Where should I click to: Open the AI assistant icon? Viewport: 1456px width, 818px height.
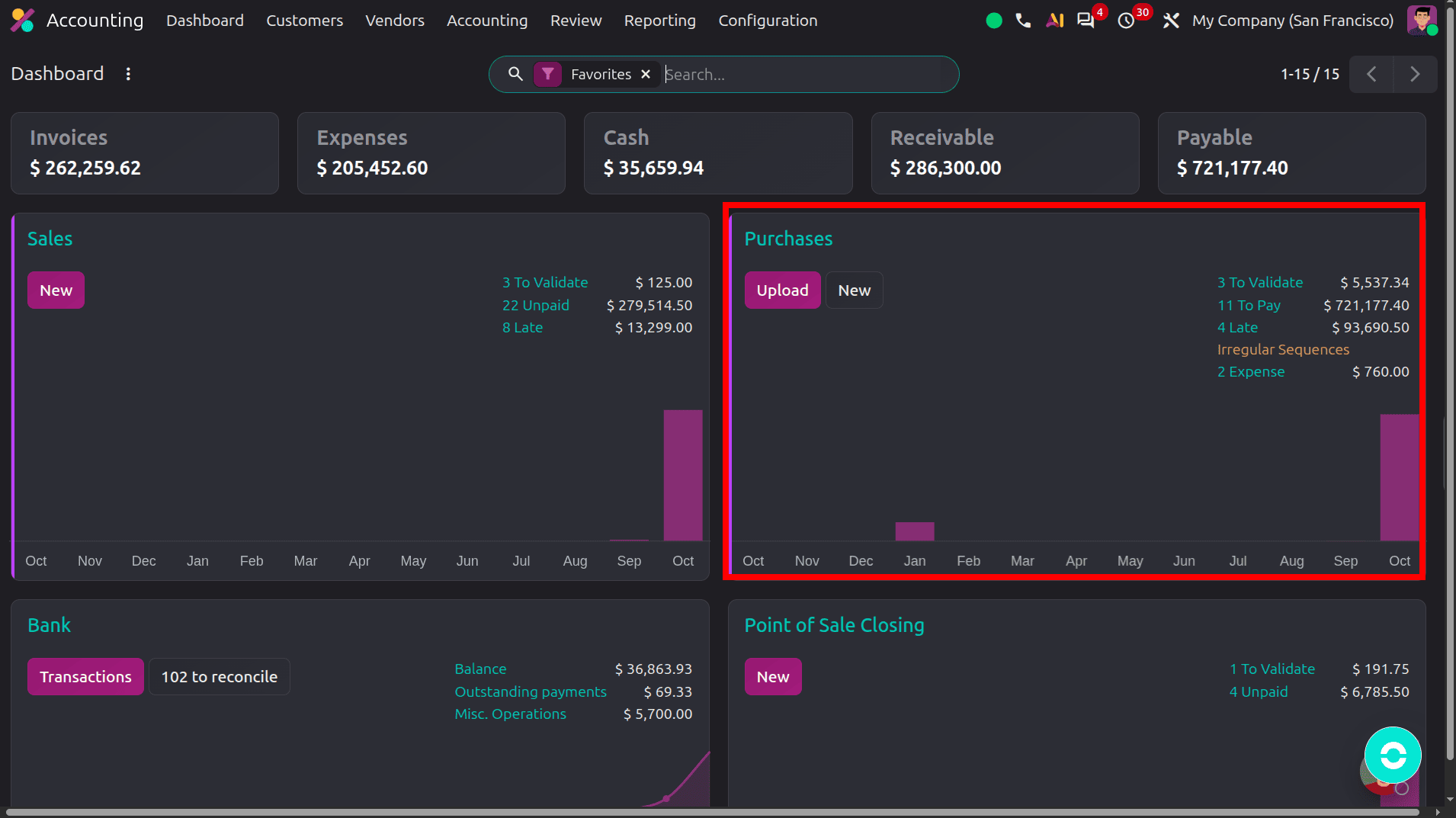coord(1055,21)
